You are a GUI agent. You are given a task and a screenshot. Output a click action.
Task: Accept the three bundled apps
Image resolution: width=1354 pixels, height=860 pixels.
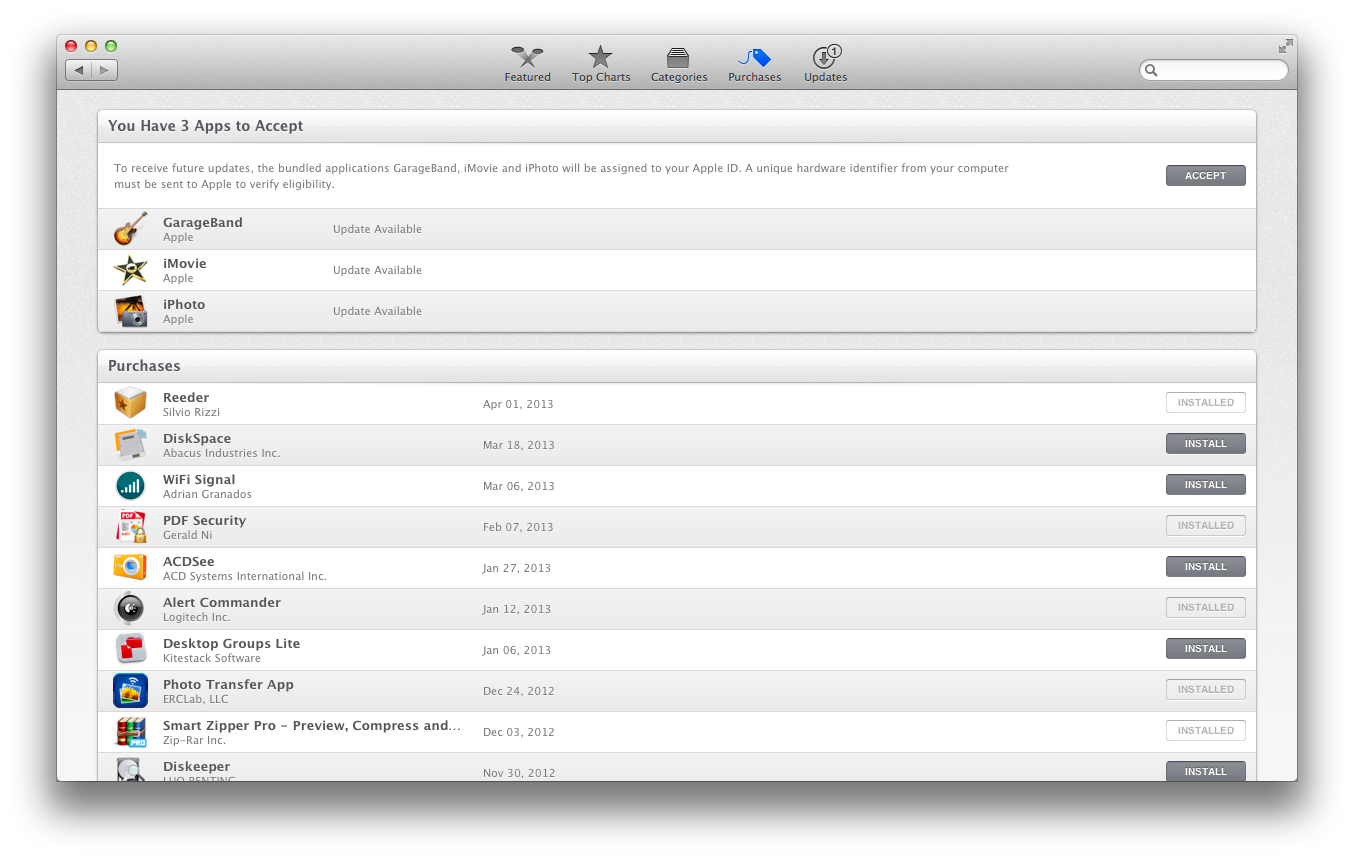[x=1205, y=175]
